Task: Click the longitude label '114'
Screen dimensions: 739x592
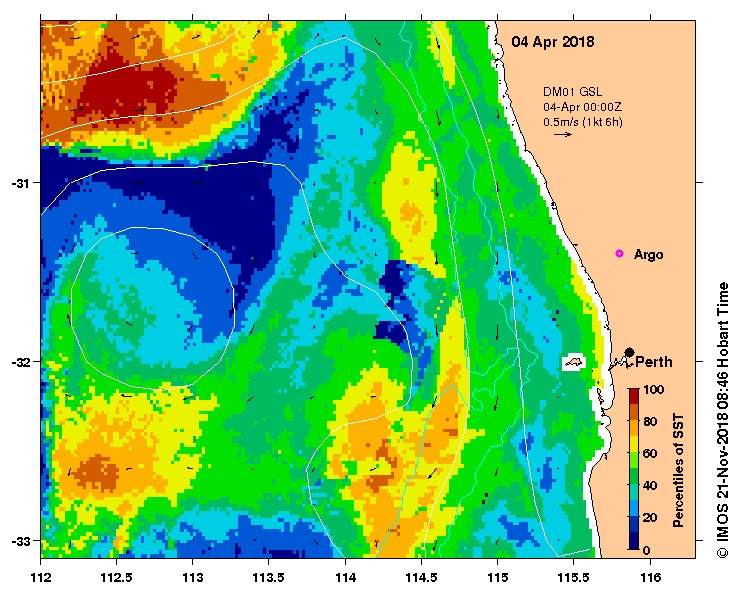Action: point(345,577)
